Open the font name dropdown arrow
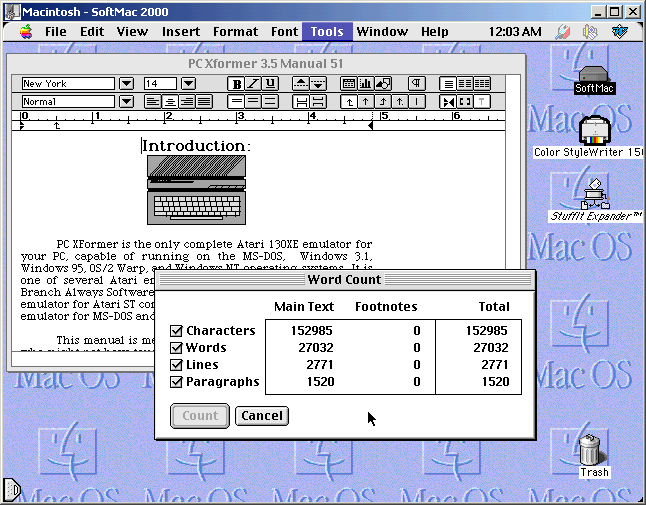This screenshot has height=505, width=646. click(126, 84)
